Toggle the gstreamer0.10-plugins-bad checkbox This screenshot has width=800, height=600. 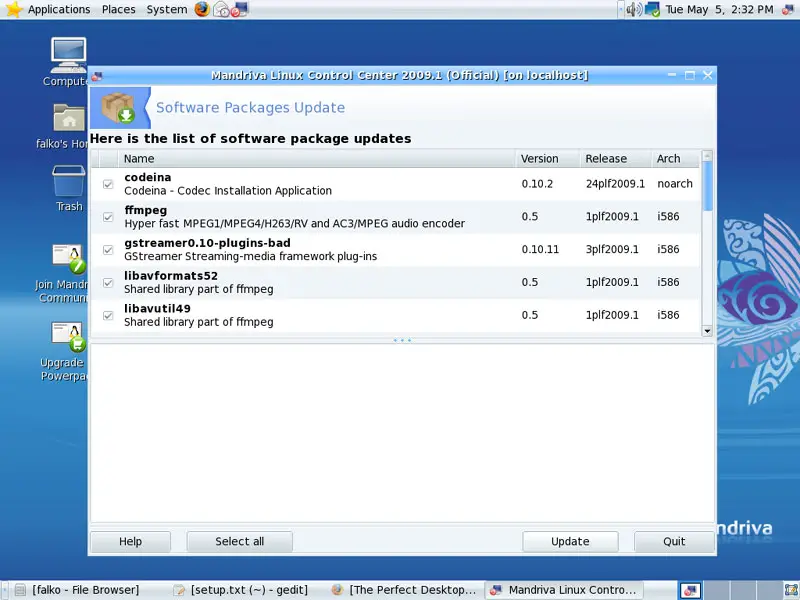108,249
